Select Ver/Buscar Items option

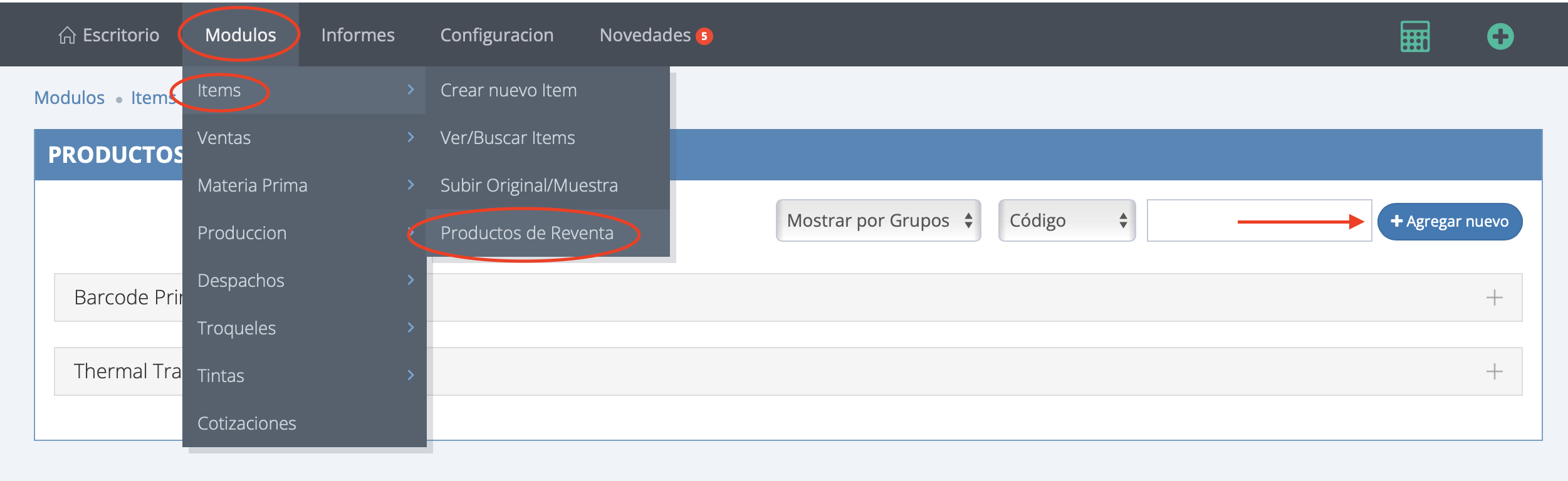[507, 138]
